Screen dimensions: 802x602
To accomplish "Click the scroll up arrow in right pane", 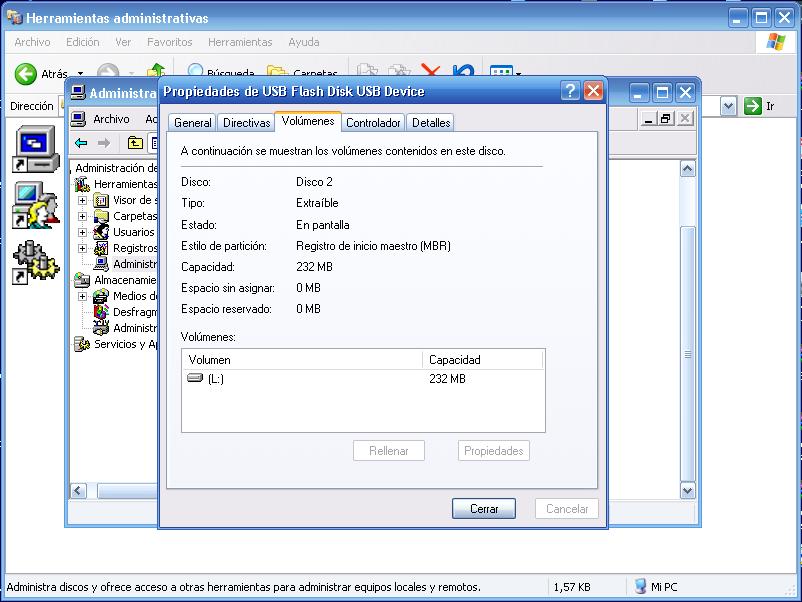I will [687, 169].
